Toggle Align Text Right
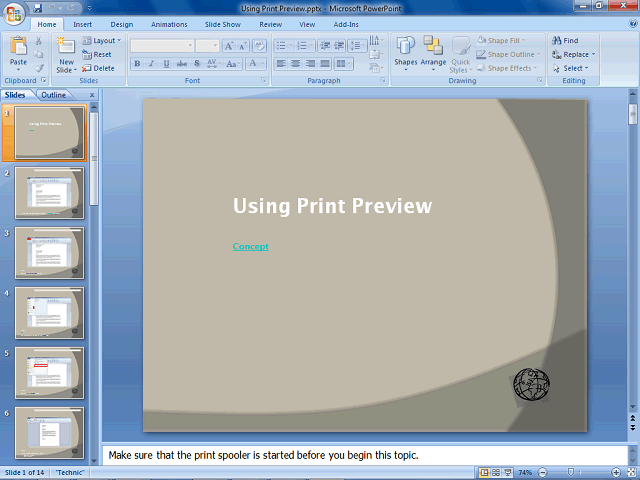This screenshot has height=480, width=640. coord(311,64)
